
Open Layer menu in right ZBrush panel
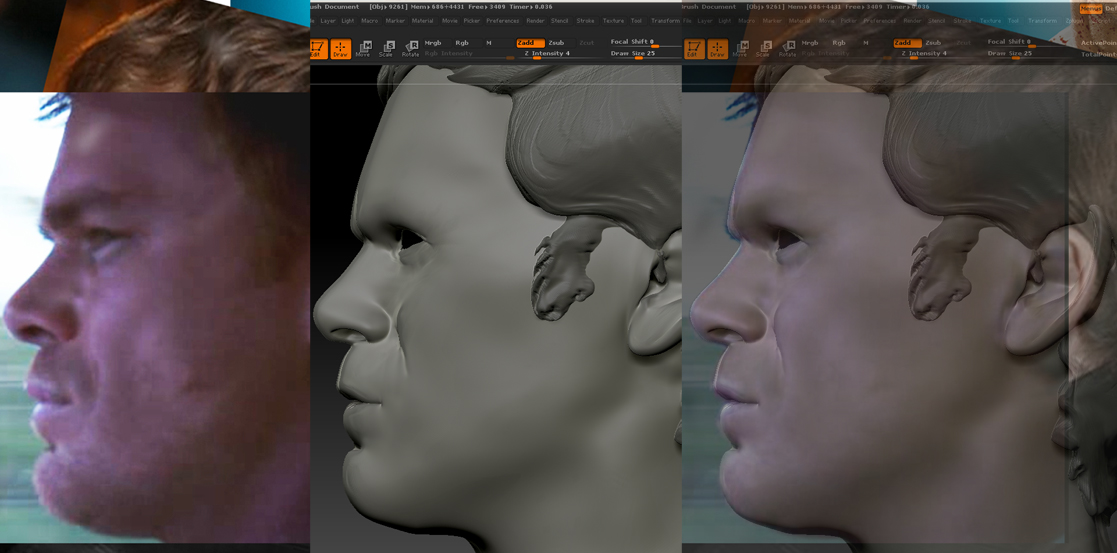705,21
